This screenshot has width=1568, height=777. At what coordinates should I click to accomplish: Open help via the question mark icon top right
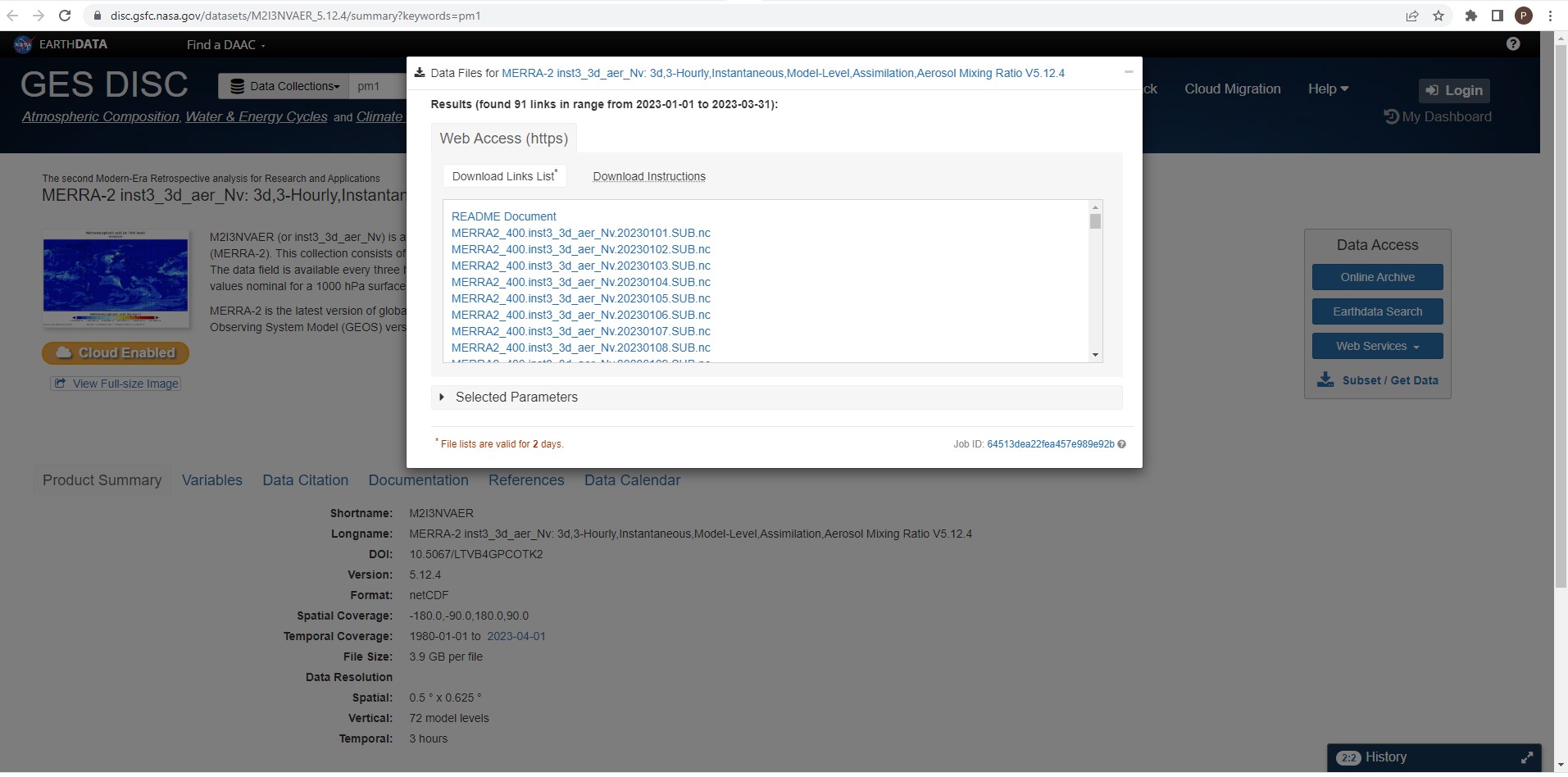1512,43
